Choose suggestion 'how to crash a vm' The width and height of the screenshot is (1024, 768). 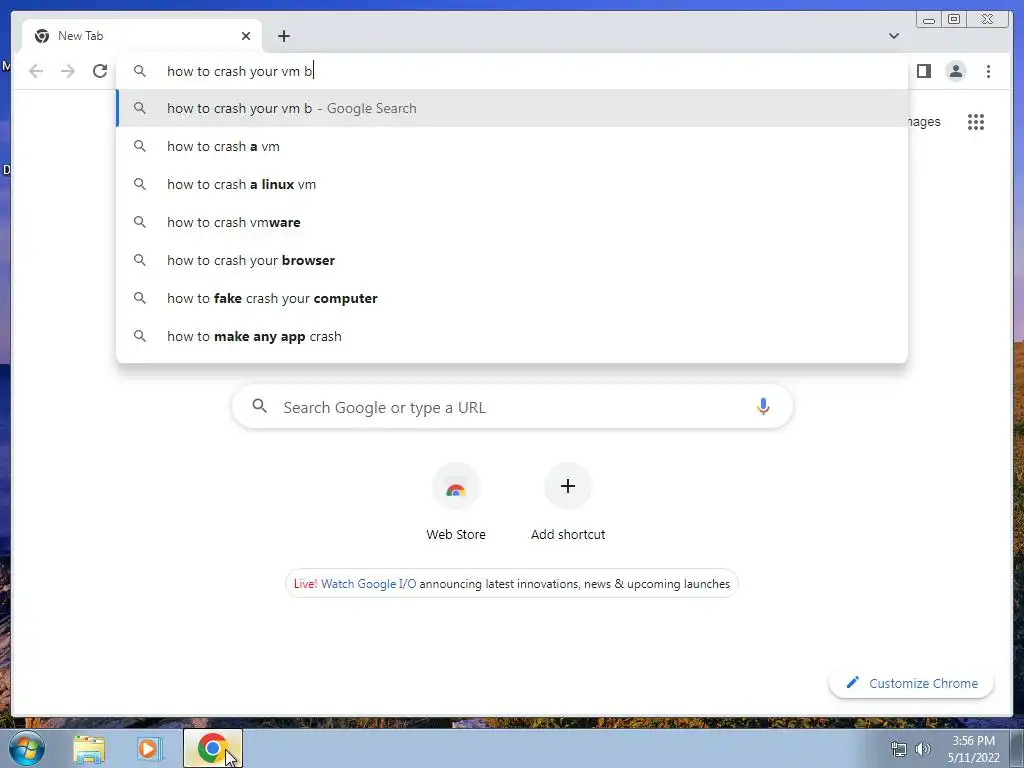pos(512,146)
